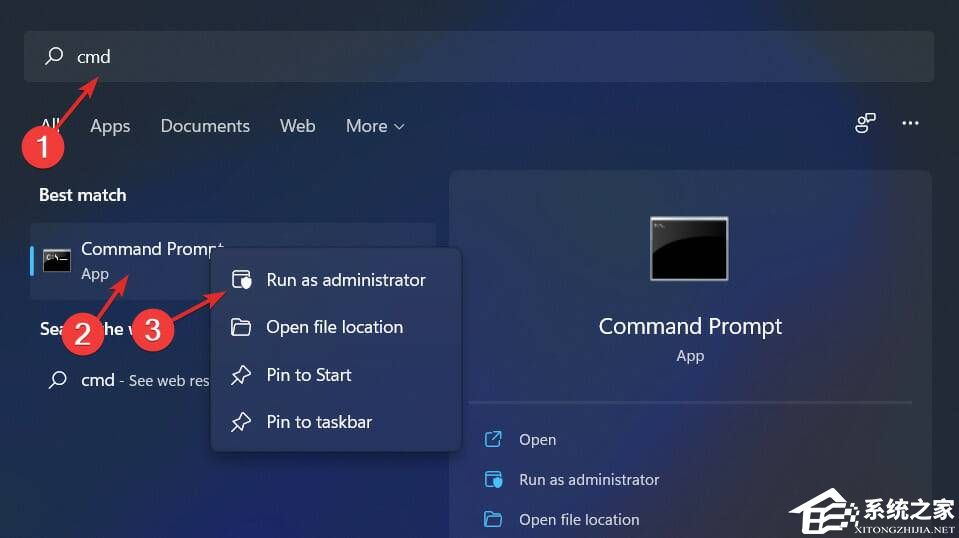Screen dimensions: 959x538
Task: Switch to the Documents filter tab
Action: (205, 126)
